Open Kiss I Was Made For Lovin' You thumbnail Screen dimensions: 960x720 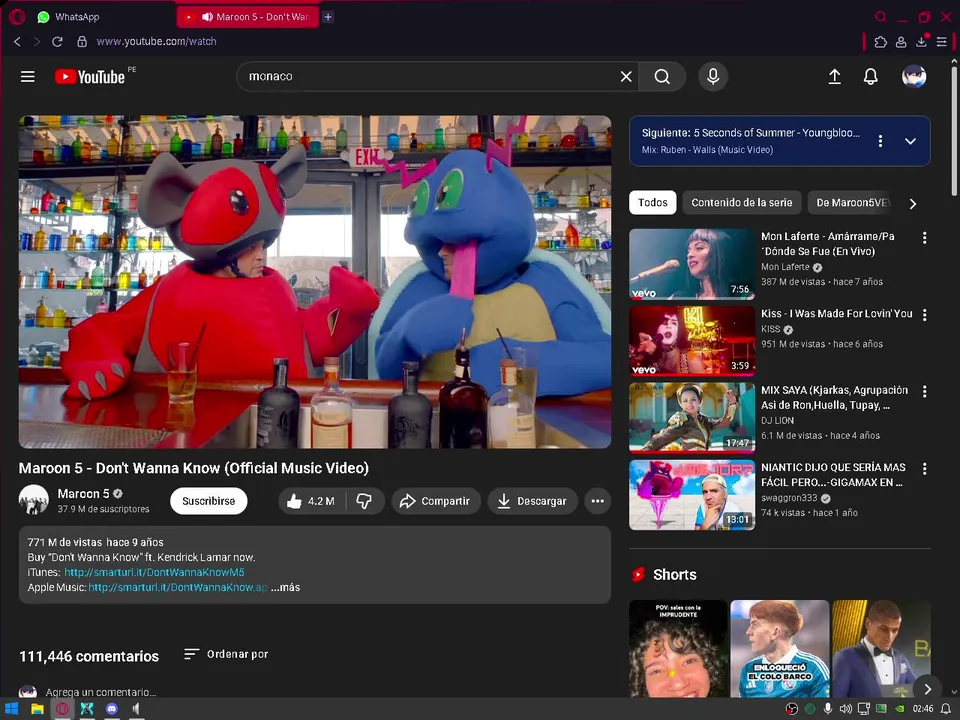click(x=692, y=341)
